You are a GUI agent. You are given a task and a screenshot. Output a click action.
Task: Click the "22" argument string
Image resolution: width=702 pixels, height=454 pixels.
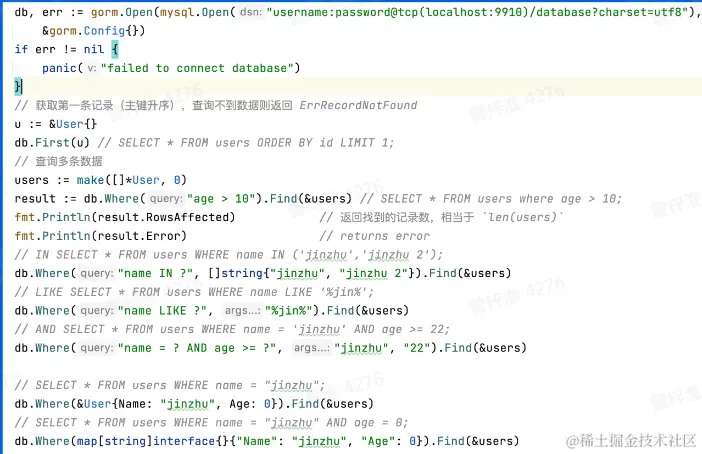pyautogui.click(x=417, y=348)
